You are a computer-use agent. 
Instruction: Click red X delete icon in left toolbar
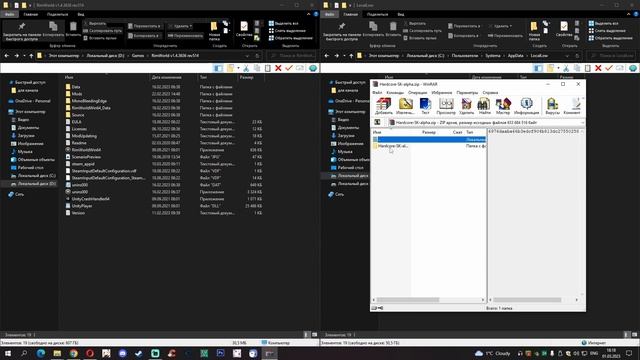278,68
